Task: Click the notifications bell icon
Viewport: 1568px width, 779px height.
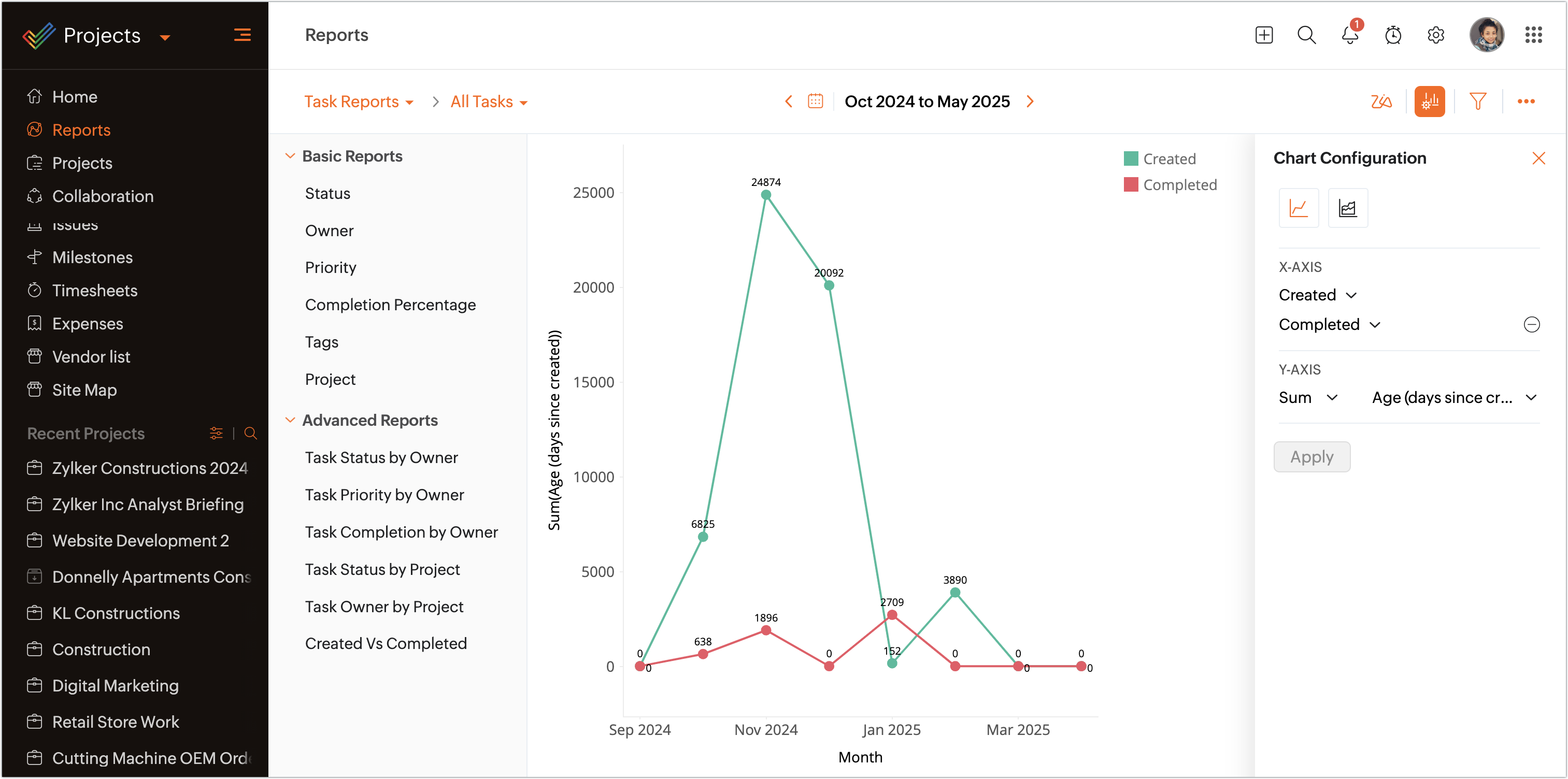Action: 1349,35
